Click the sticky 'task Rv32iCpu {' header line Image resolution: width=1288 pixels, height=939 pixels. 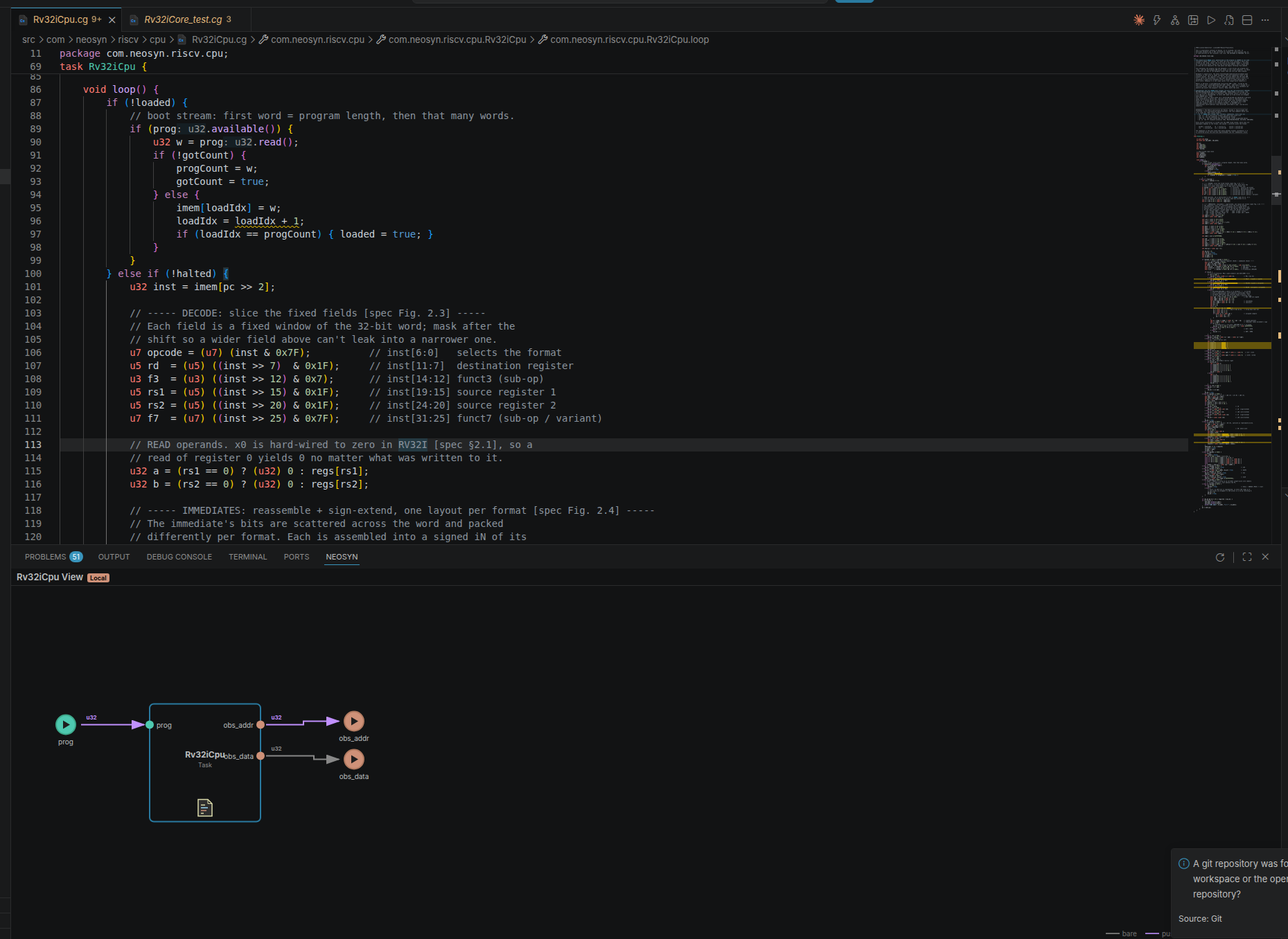[x=103, y=66]
